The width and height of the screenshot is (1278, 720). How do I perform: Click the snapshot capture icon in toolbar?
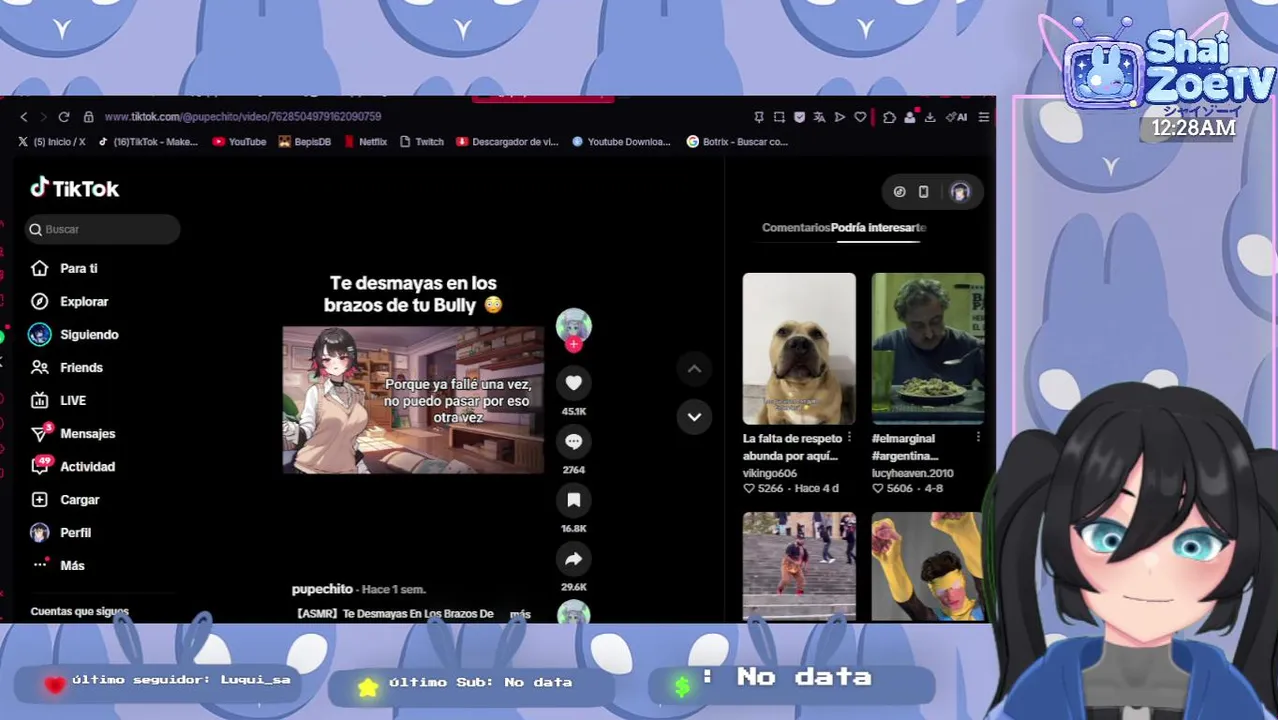pyautogui.click(x=779, y=117)
